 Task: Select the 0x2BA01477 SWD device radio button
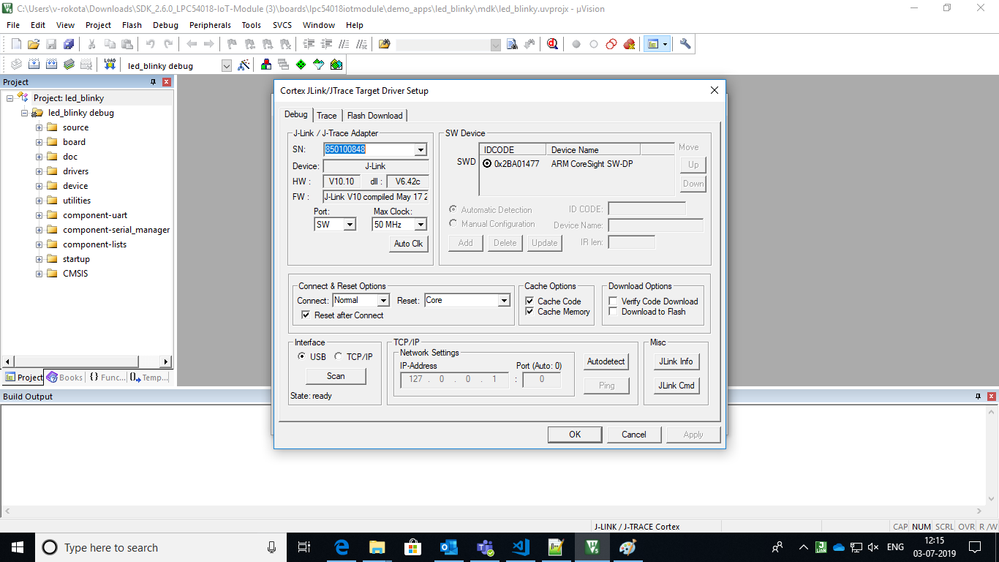tap(487, 164)
